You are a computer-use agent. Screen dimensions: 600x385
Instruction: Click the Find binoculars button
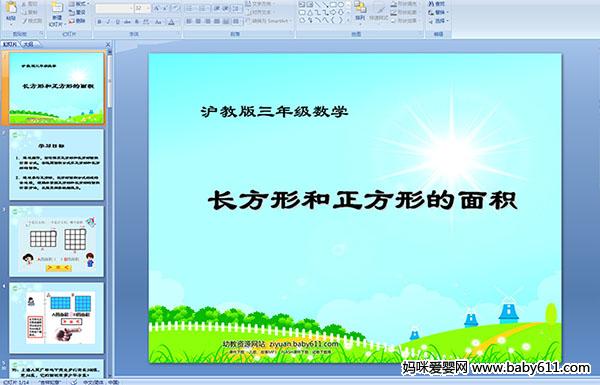[437, 3]
